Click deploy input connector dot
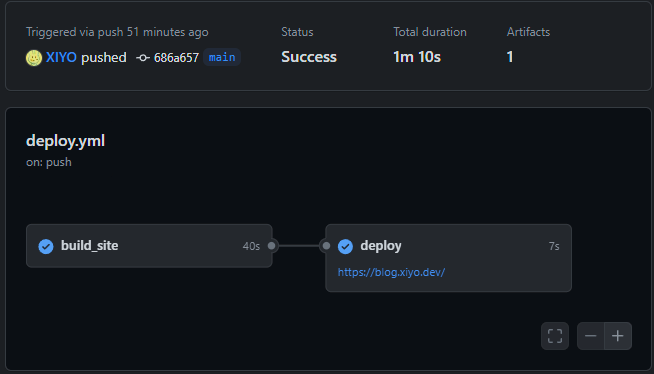This screenshot has width=654, height=374. 326,246
